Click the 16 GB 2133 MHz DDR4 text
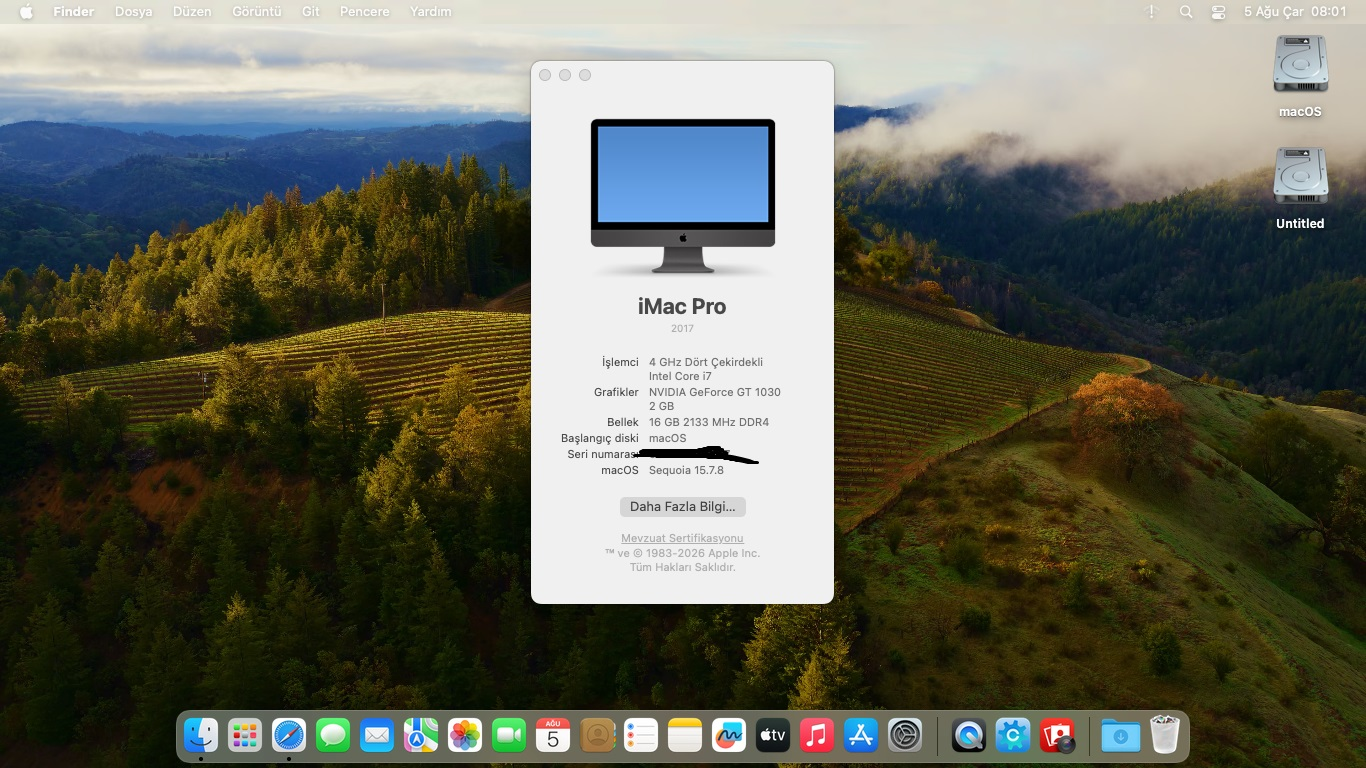This screenshot has height=768, width=1366. coord(709,422)
